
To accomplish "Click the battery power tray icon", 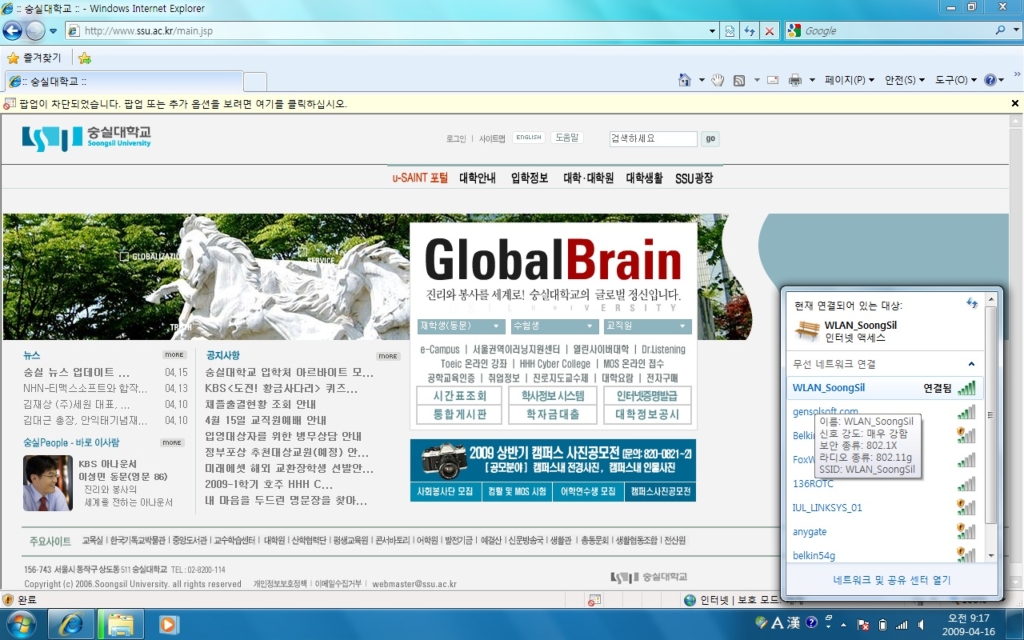I will pos(882,625).
